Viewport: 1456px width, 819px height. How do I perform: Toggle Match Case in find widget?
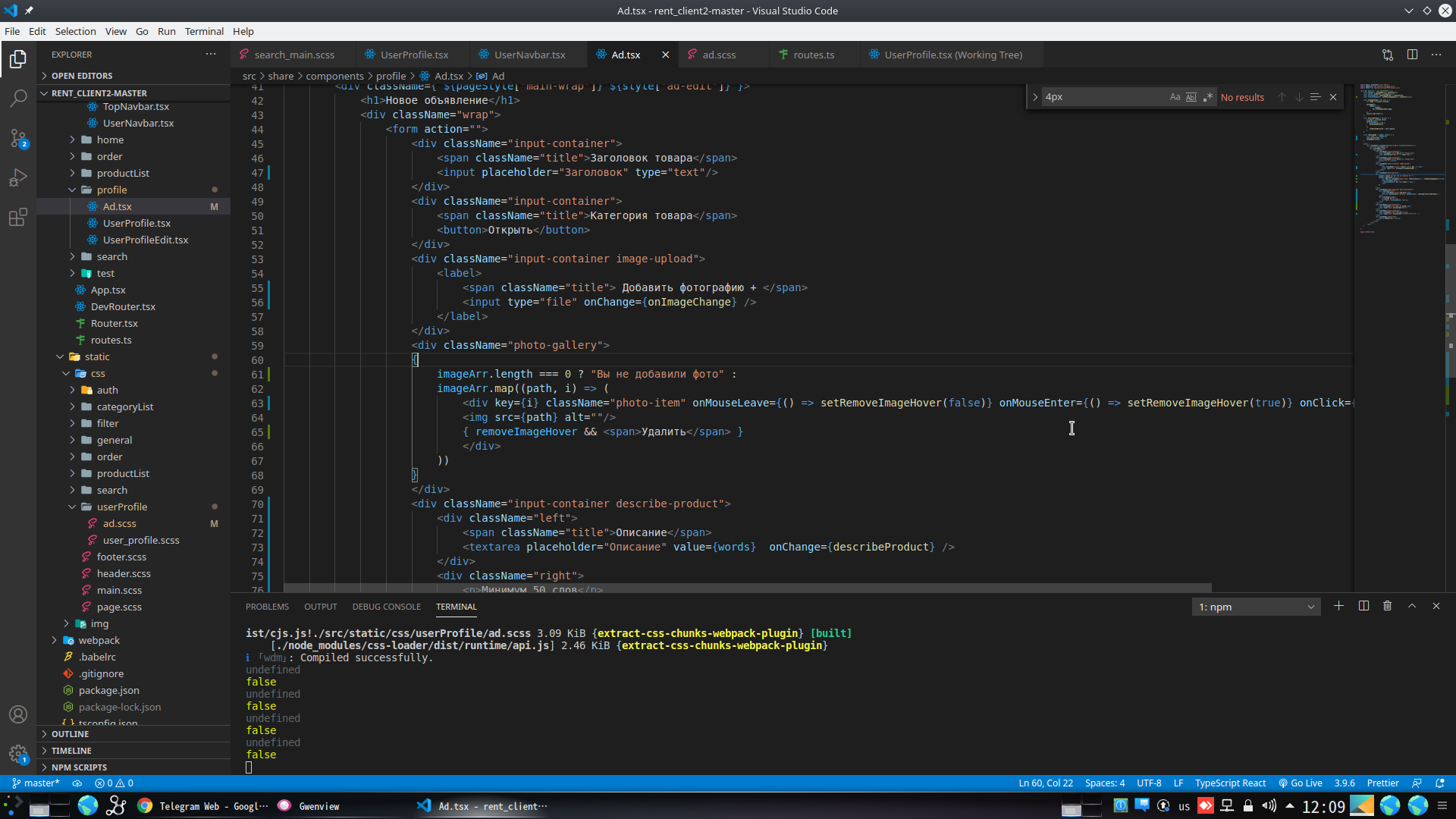[1175, 97]
